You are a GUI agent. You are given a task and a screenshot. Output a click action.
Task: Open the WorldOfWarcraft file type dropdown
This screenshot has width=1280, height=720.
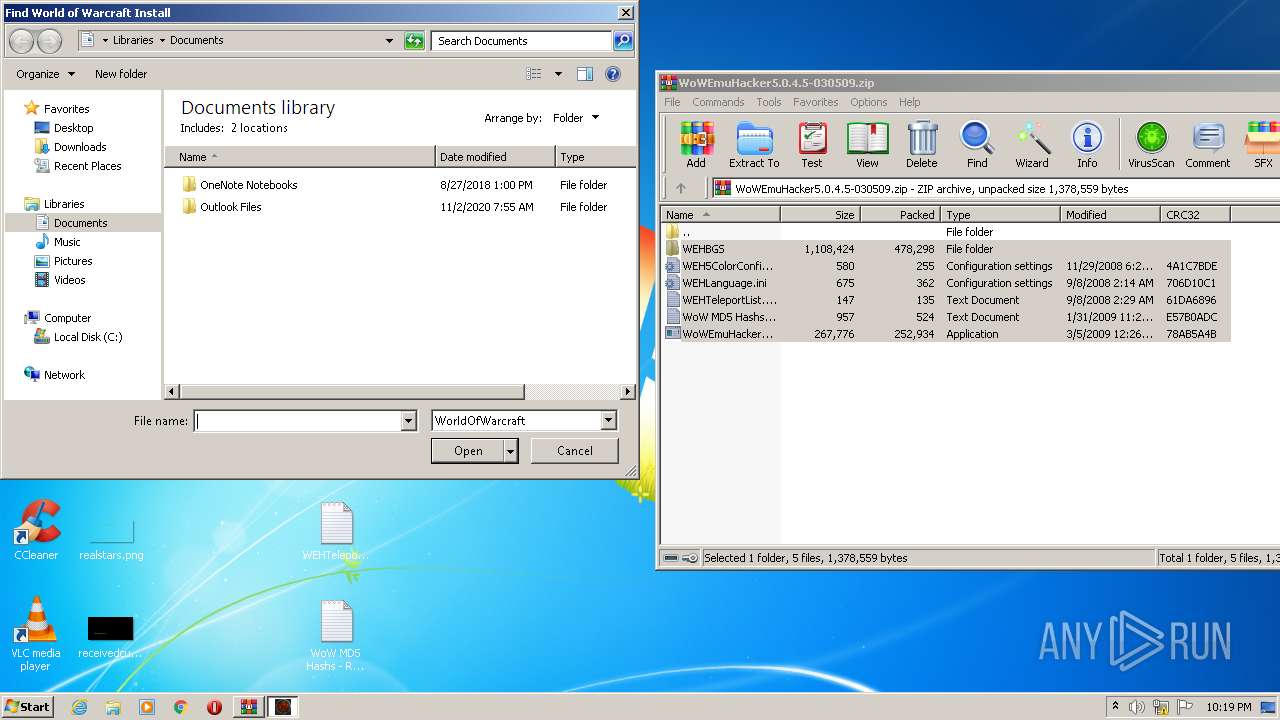pyautogui.click(x=608, y=421)
